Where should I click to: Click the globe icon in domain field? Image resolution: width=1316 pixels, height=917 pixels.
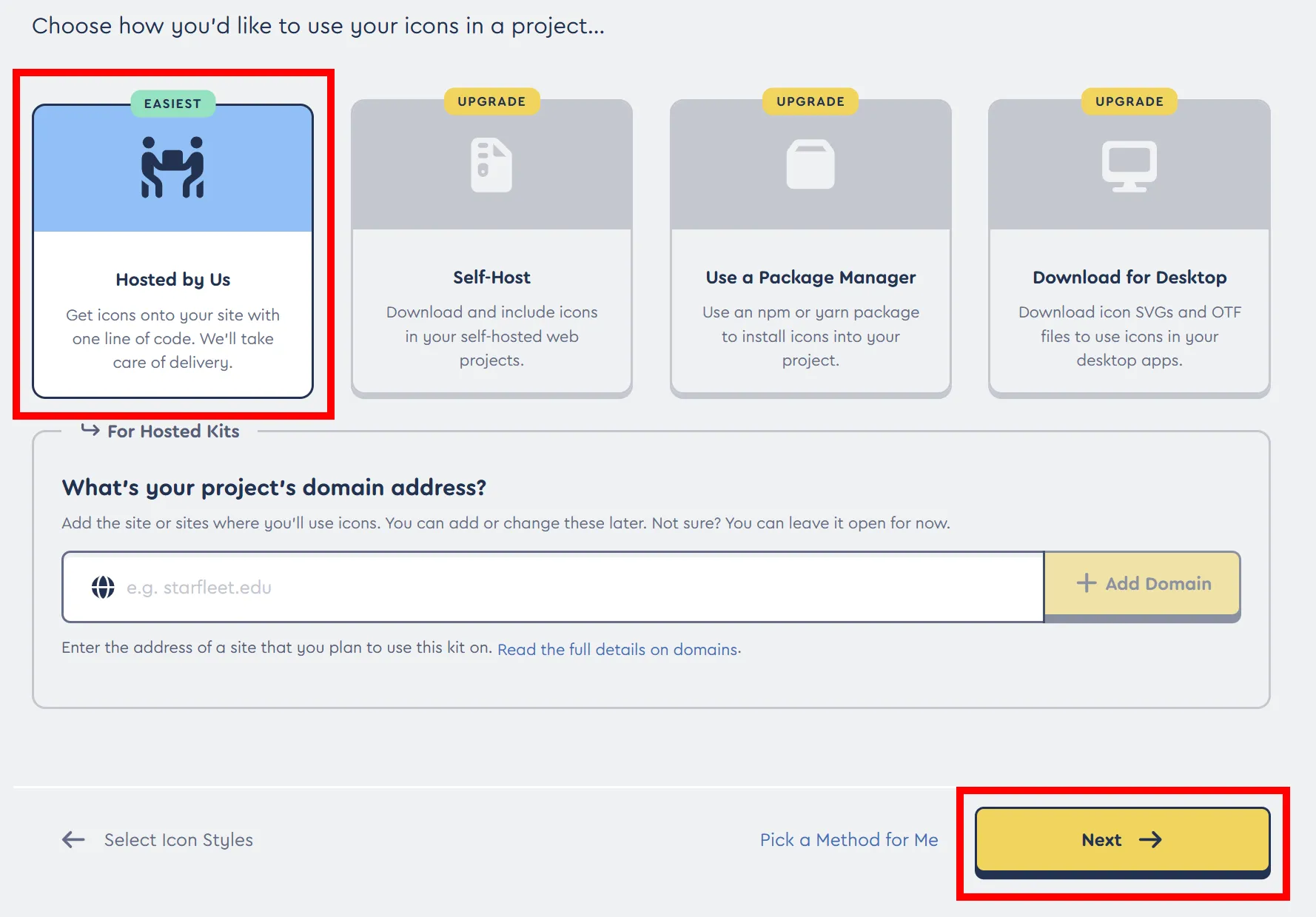[103, 588]
